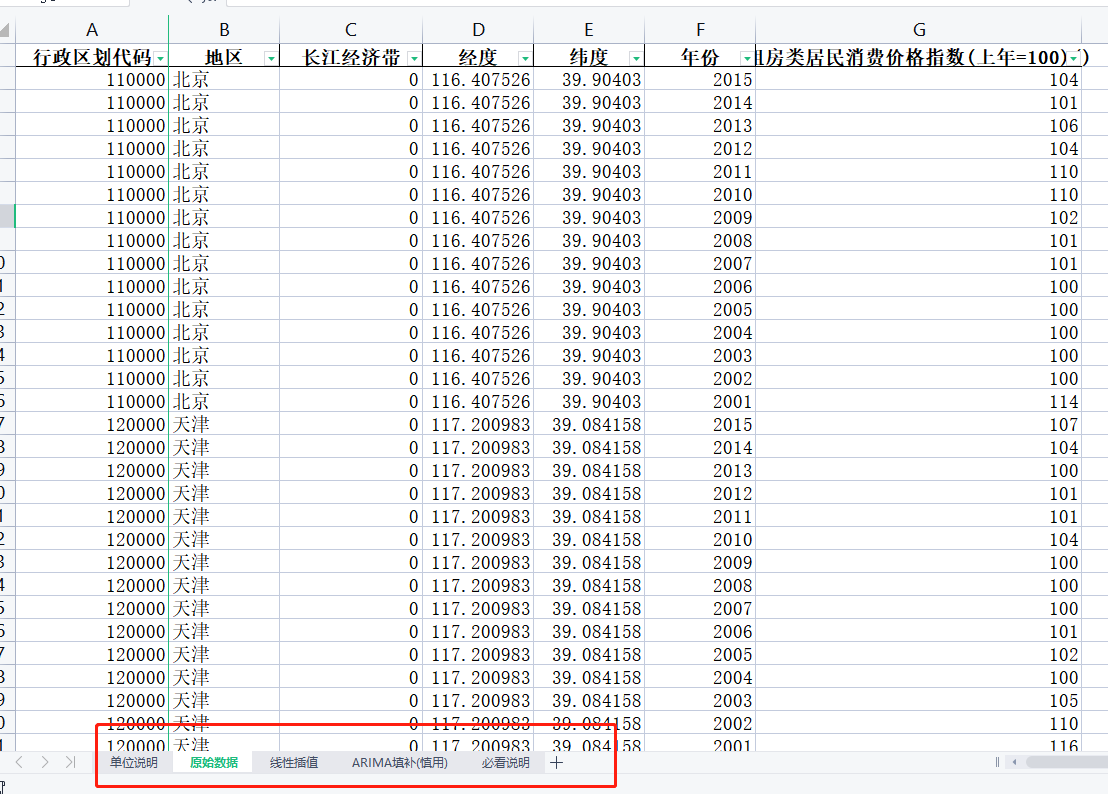Click the 行政区划代码 header cell
Image resolution: width=1108 pixels, height=794 pixels.
[92, 57]
